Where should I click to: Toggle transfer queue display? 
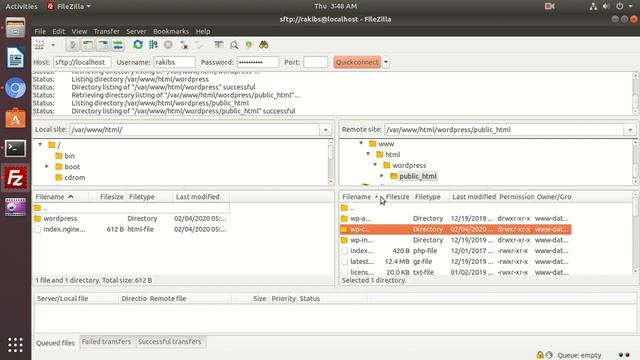pyautogui.click(x=118, y=45)
